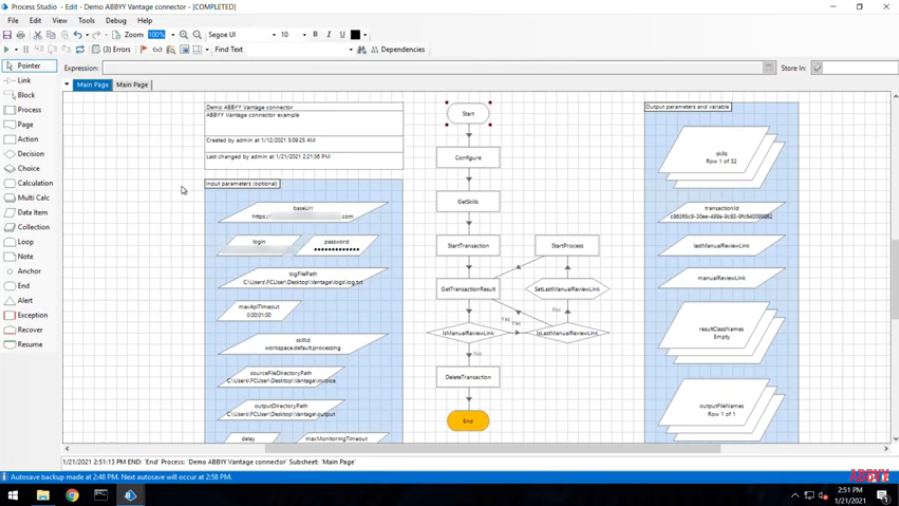Click the blue Reset arrows icon
Viewport: 899px width, 506px height.
click(x=80, y=50)
